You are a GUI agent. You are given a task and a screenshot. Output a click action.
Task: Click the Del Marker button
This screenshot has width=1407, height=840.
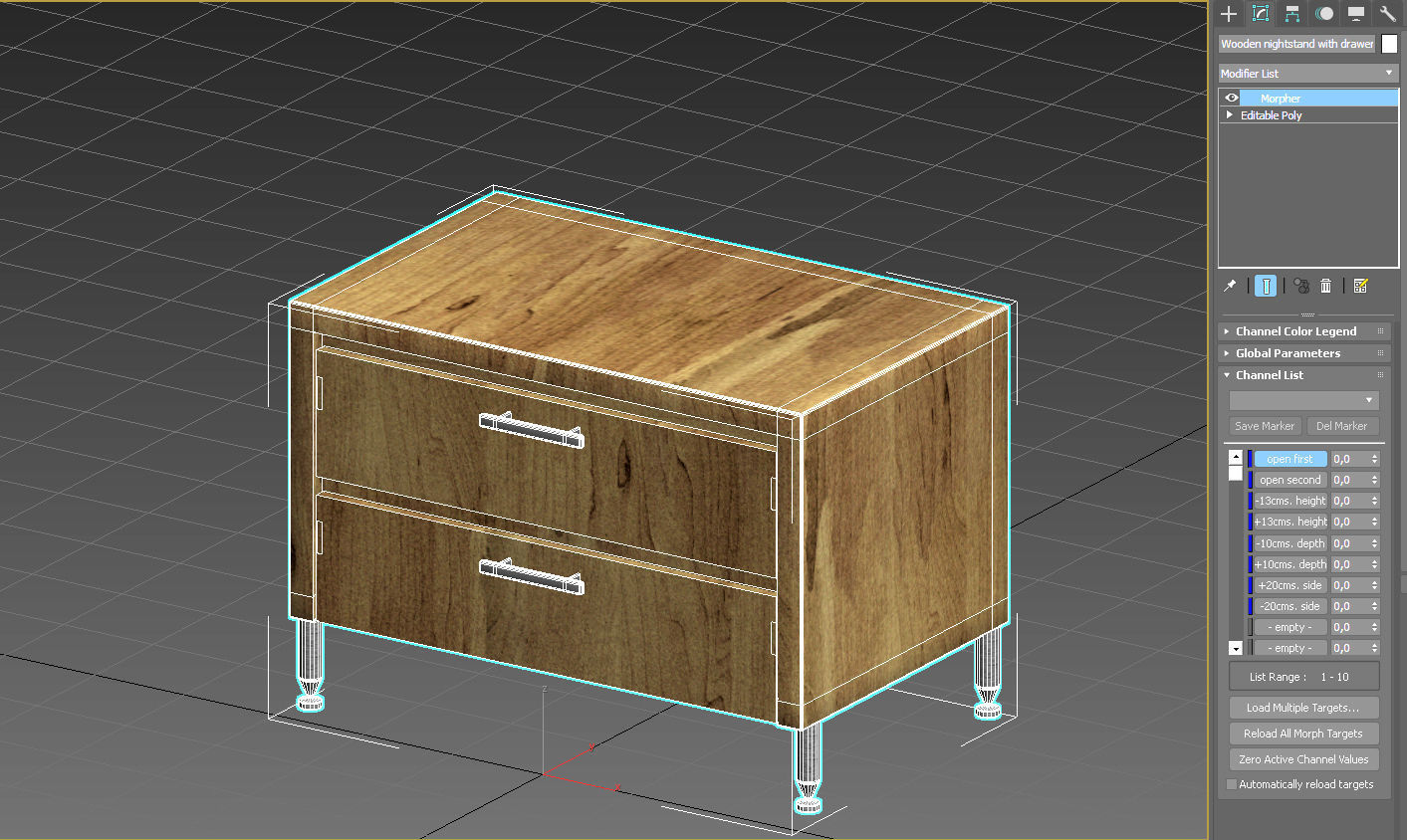(x=1341, y=426)
